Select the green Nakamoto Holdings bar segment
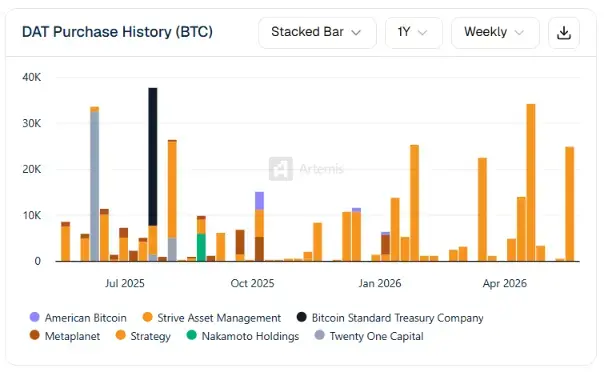The width and height of the screenshot is (609, 373). 201,248
